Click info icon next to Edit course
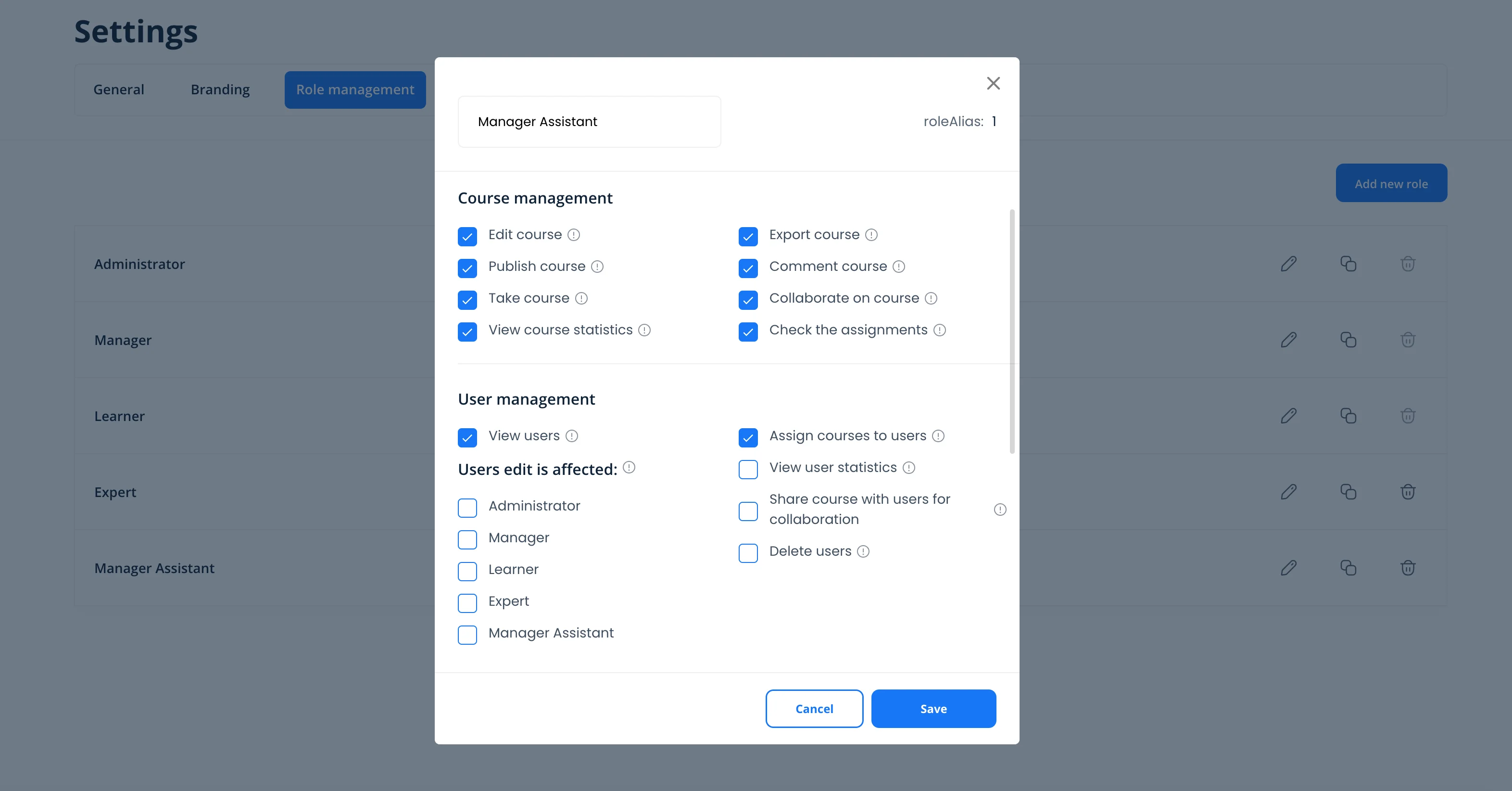This screenshot has height=791, width=1512. pyautogui.click(x=573, y=235)
